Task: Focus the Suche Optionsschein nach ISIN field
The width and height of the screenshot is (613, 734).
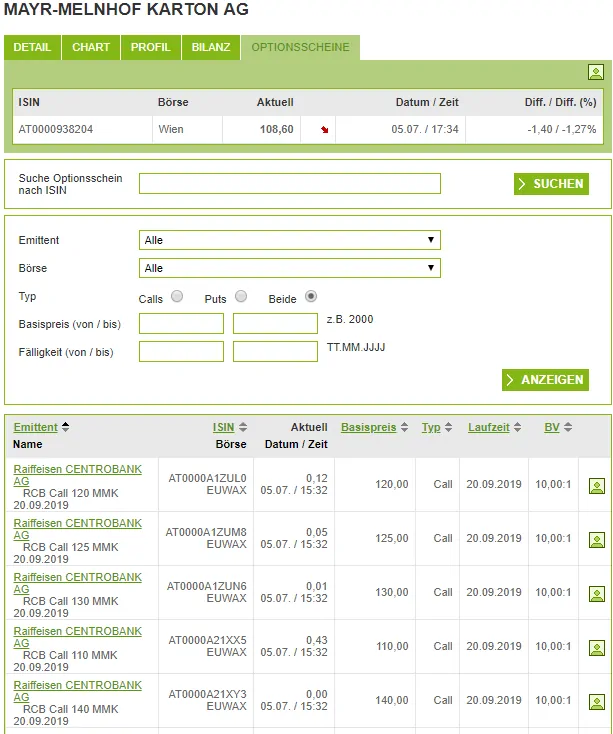Action: [290, 184]
